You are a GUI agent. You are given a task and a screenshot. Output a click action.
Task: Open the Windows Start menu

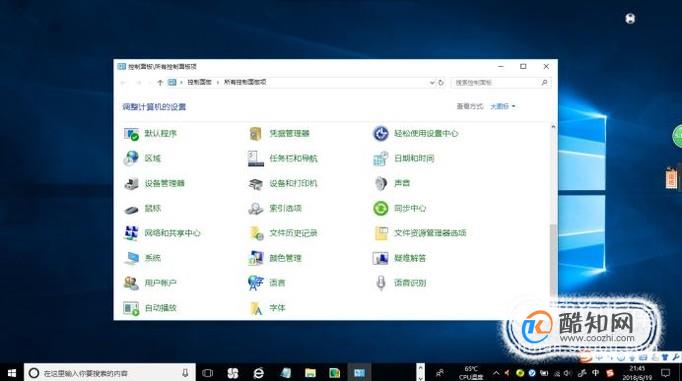[x=12, y=373]
